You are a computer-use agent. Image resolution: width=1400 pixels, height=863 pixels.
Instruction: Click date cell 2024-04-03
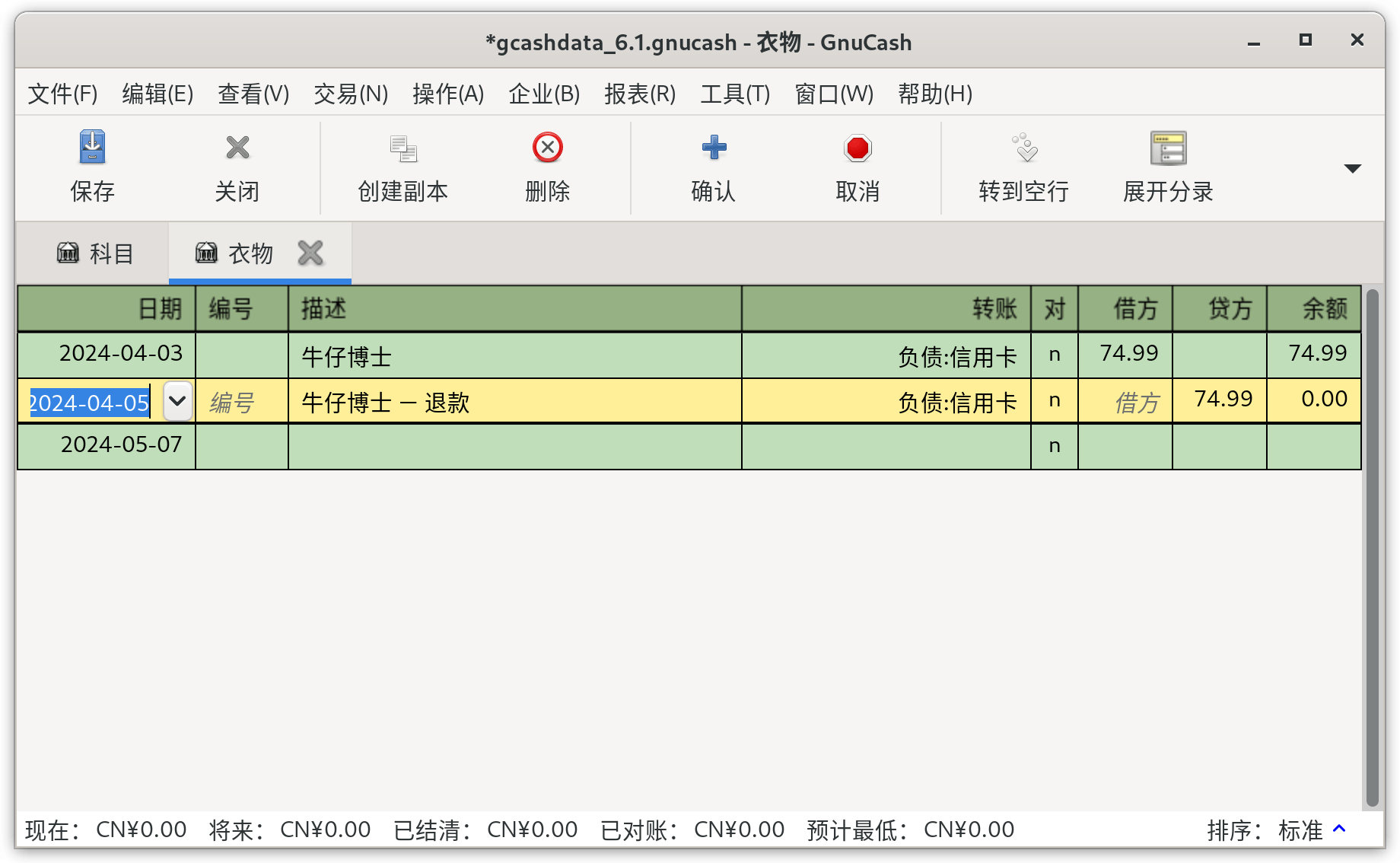[x=107, y=355]
